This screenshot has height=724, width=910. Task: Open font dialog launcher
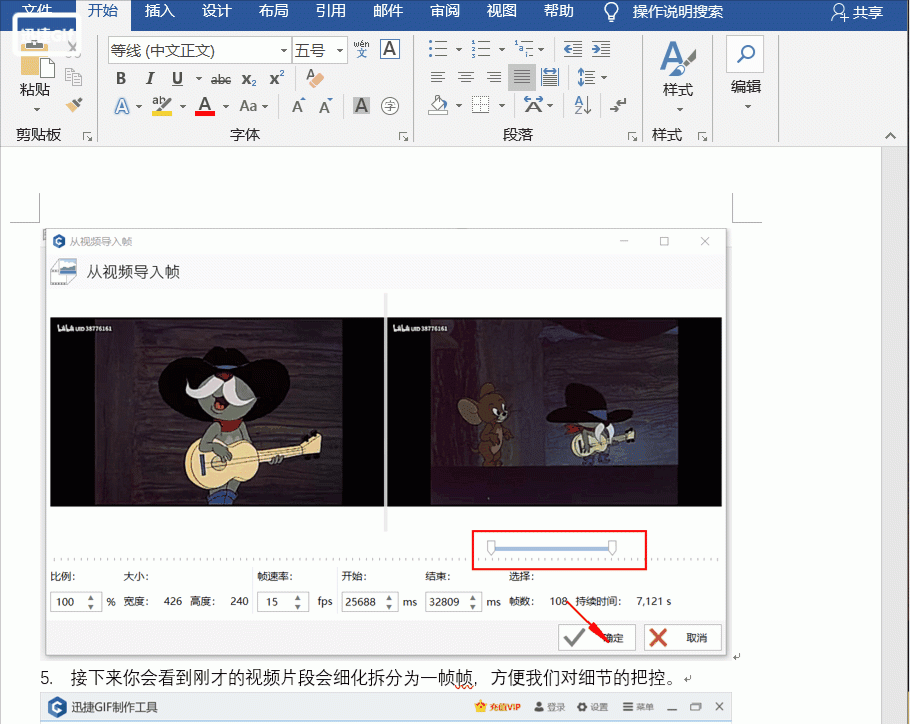click(403, 137)
